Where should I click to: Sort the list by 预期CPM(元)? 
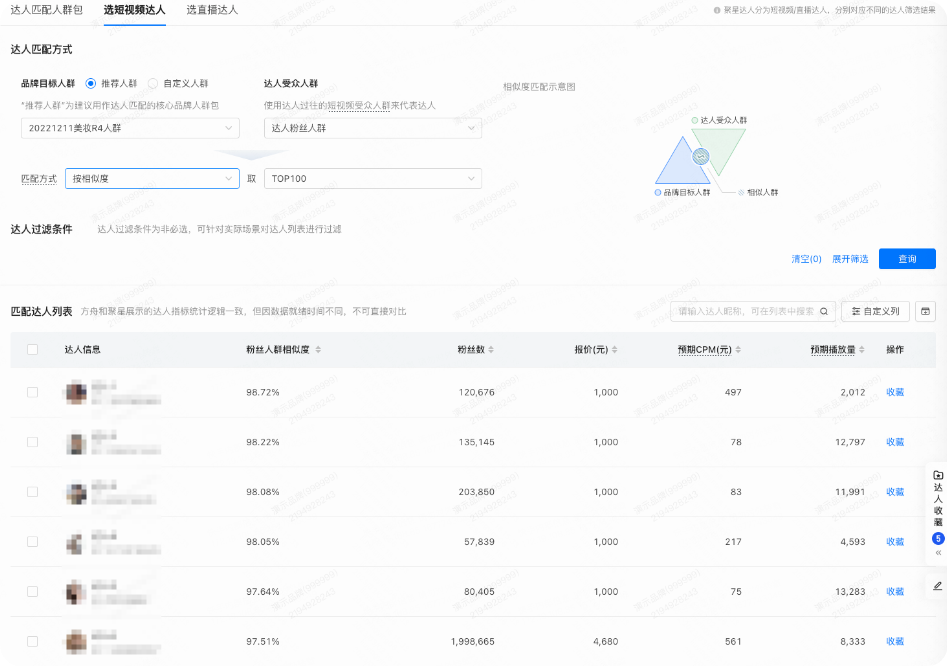(x=738, y=350)
